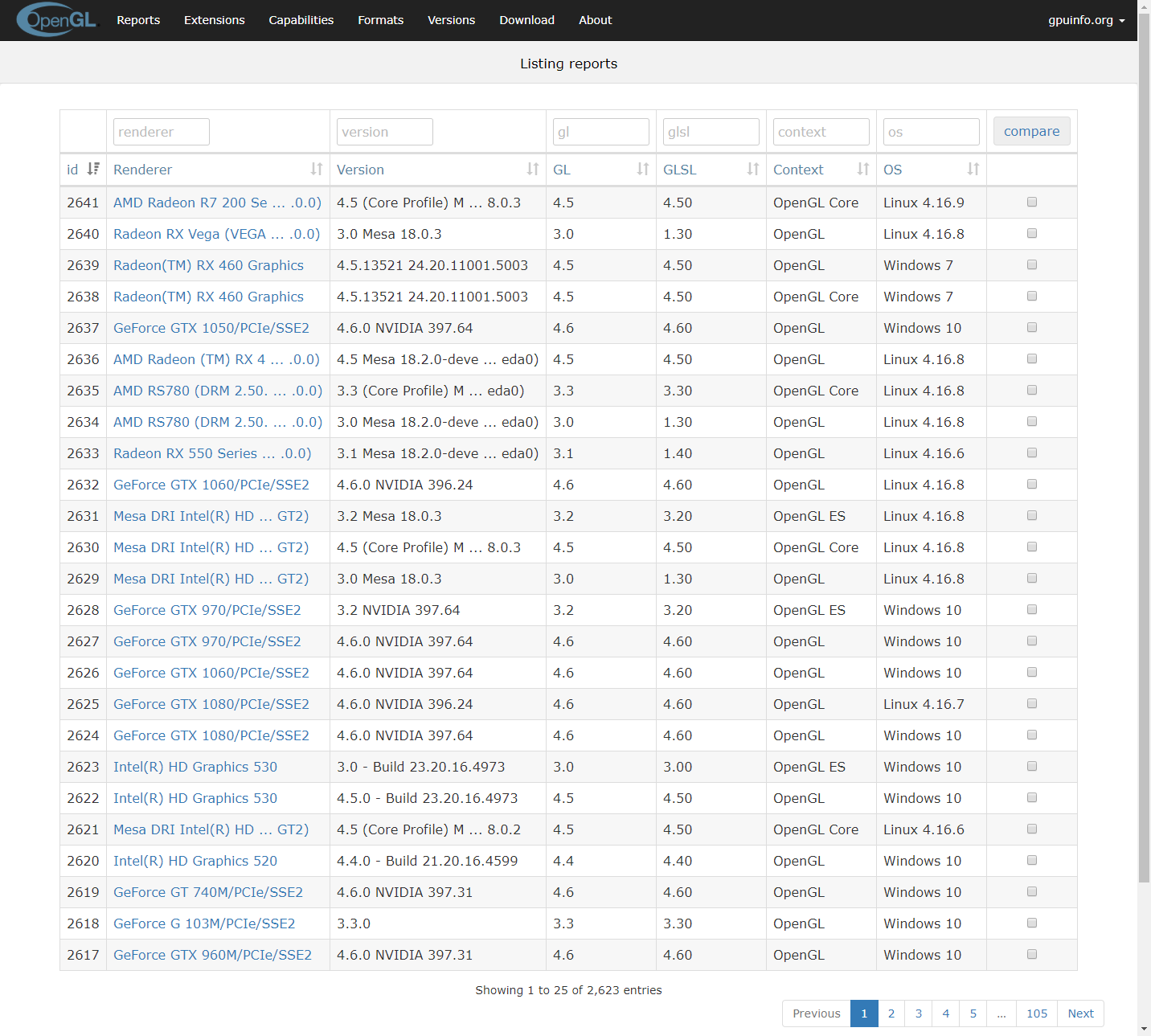The height and width of the screenshot is (1036, 1151).
Task: Tick compare checkbox for report 2622
Action: tap(1032, 798)
